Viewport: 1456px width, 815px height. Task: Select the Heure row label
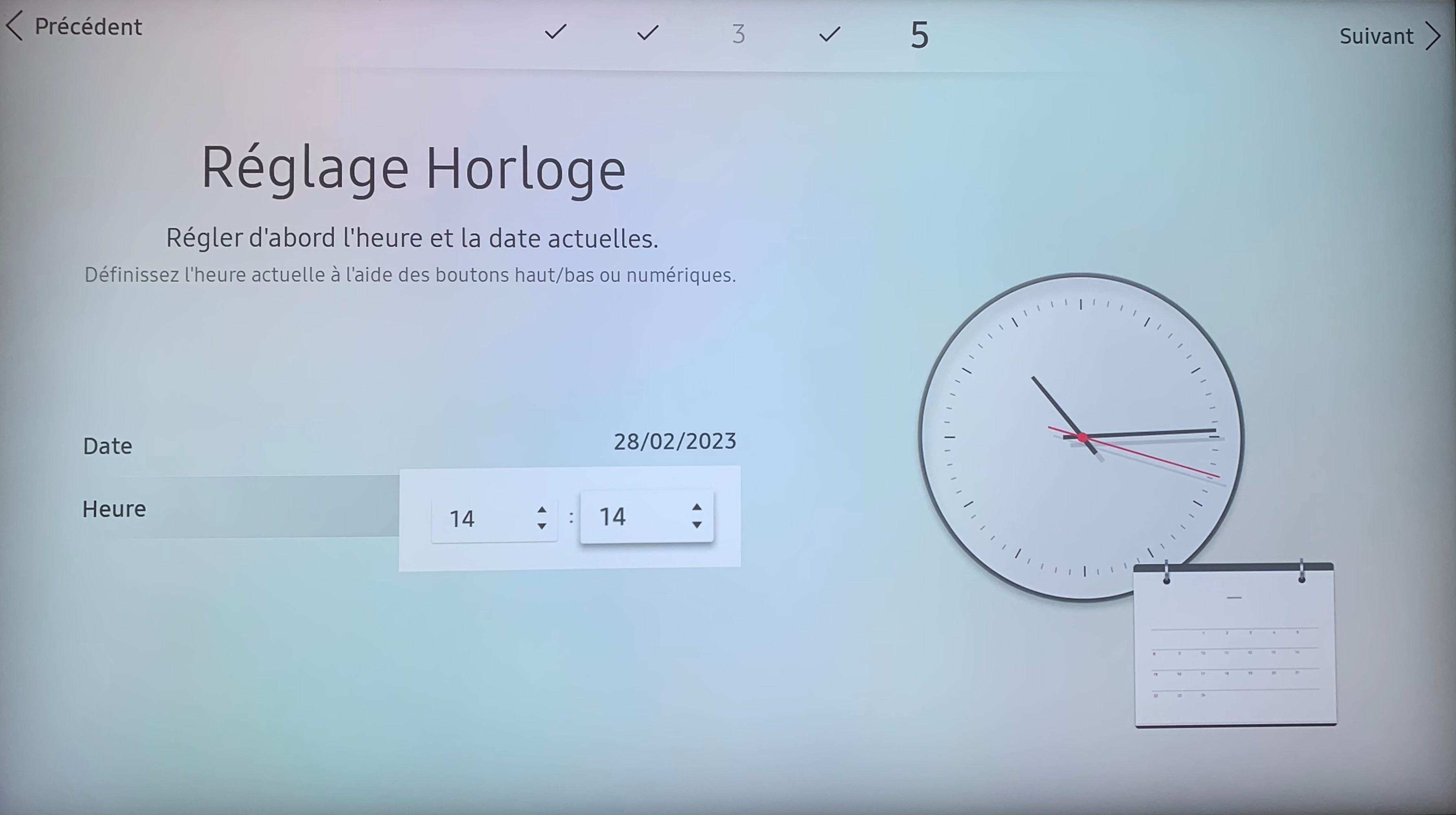(x=114, y=509)
